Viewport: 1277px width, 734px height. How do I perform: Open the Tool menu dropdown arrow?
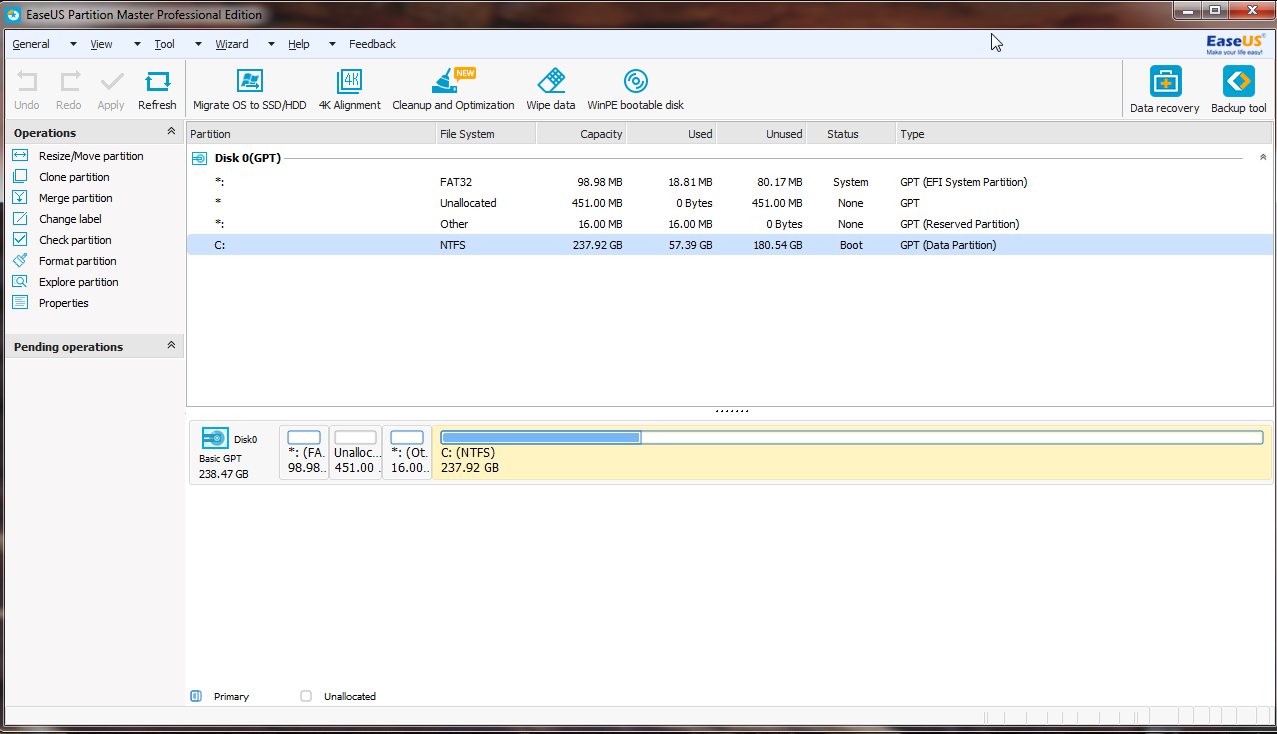(198, 44)
